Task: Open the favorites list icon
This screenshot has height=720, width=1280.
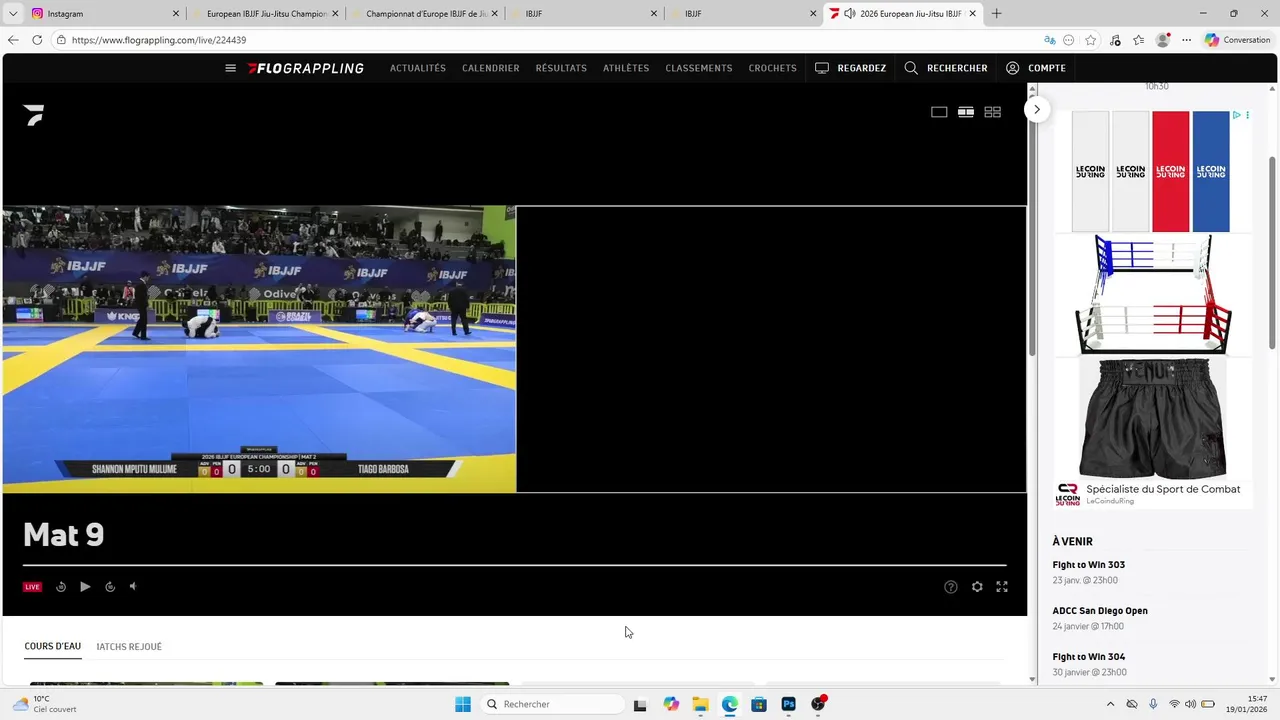Action: (1139, 40)
